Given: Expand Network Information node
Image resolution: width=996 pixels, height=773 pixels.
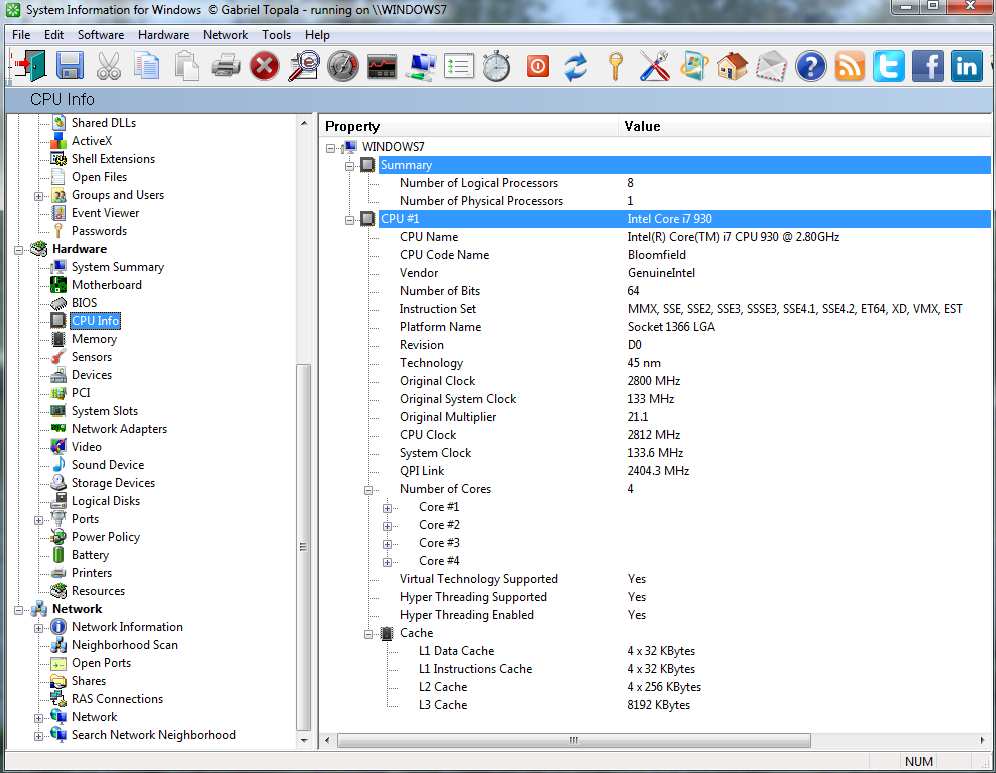Looking at the screenshot, I should 38,628.
